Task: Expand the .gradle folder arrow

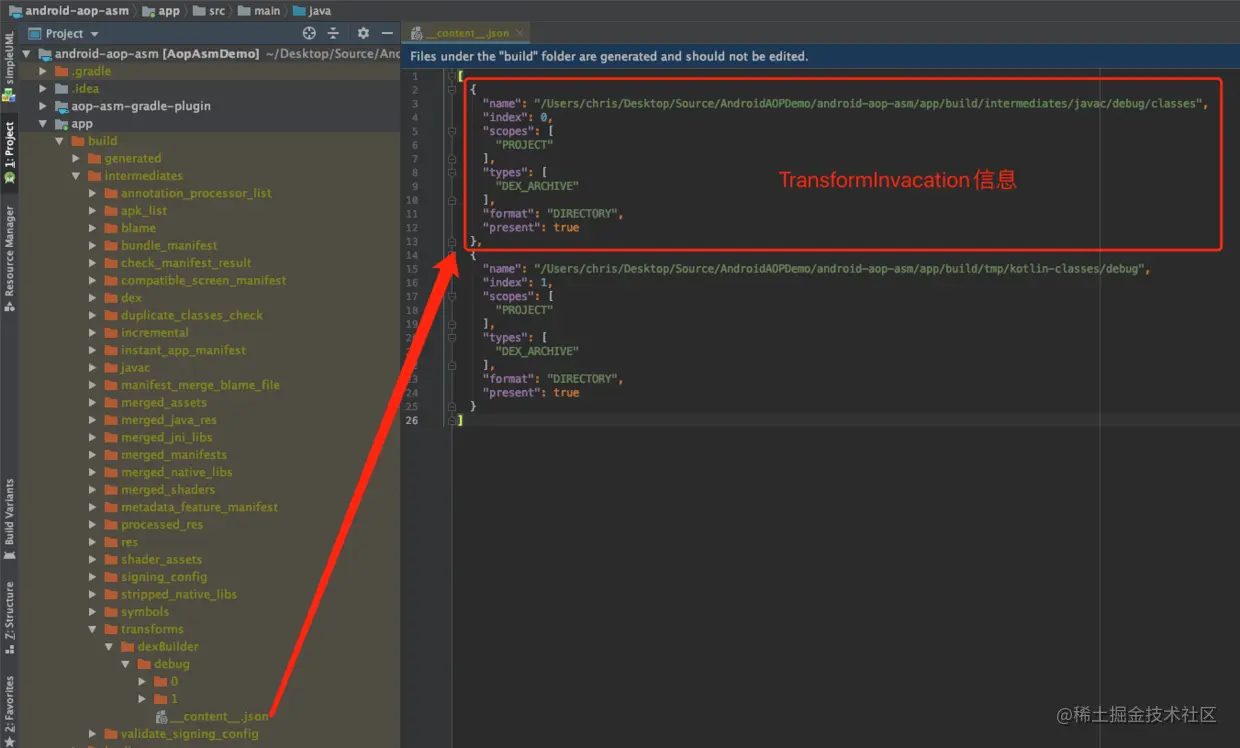Action: click(43, 71)
